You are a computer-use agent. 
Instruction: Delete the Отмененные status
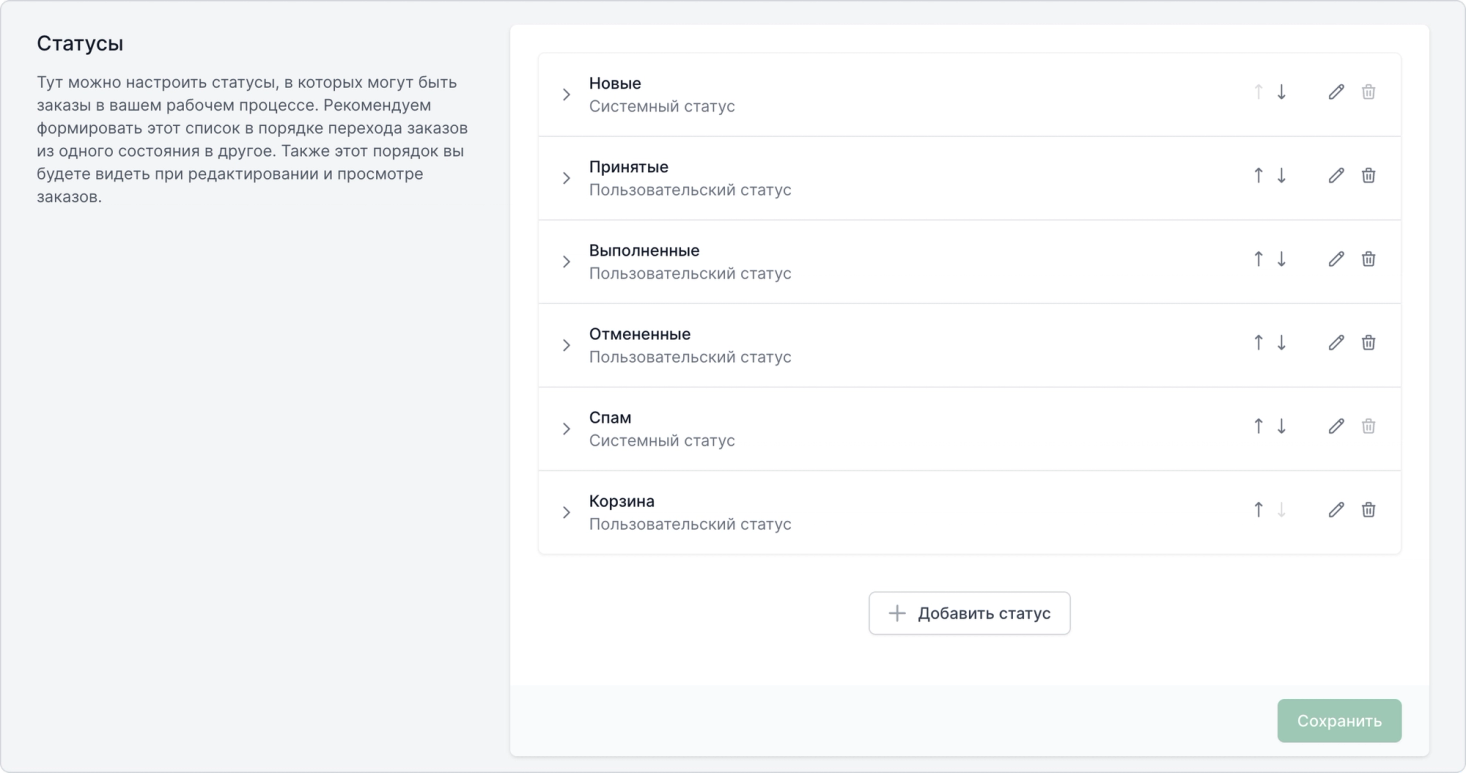click(1368, 343)
